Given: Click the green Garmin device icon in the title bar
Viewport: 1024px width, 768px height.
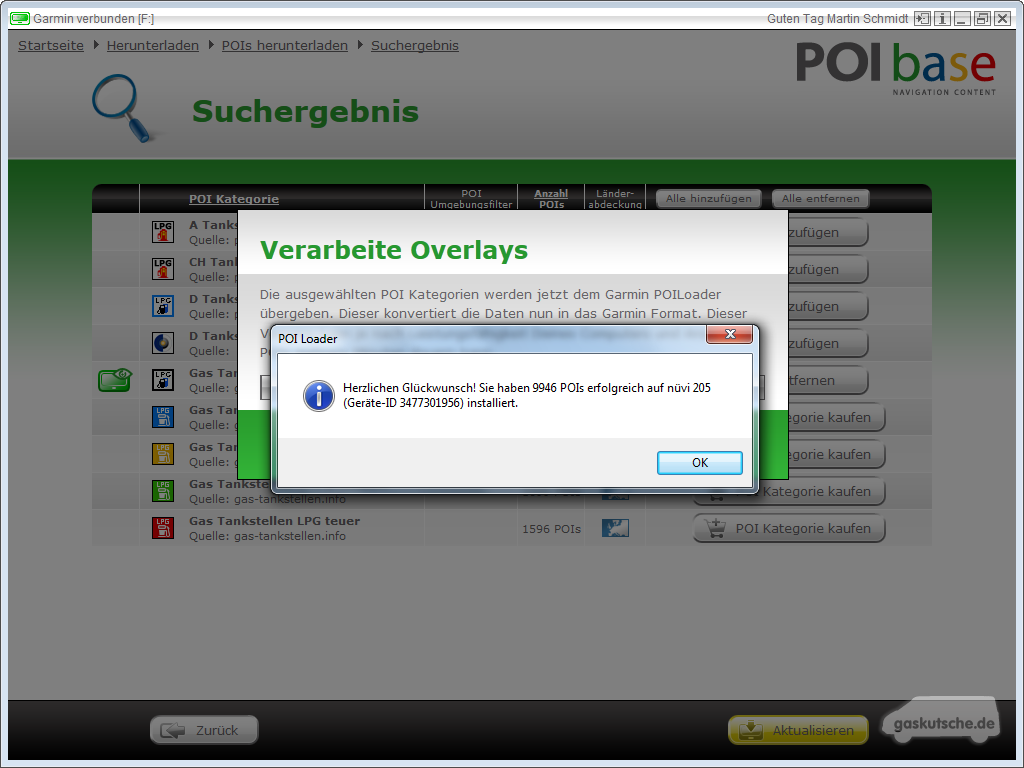Looking at the screenshot, I should click(x=20, y=18).
